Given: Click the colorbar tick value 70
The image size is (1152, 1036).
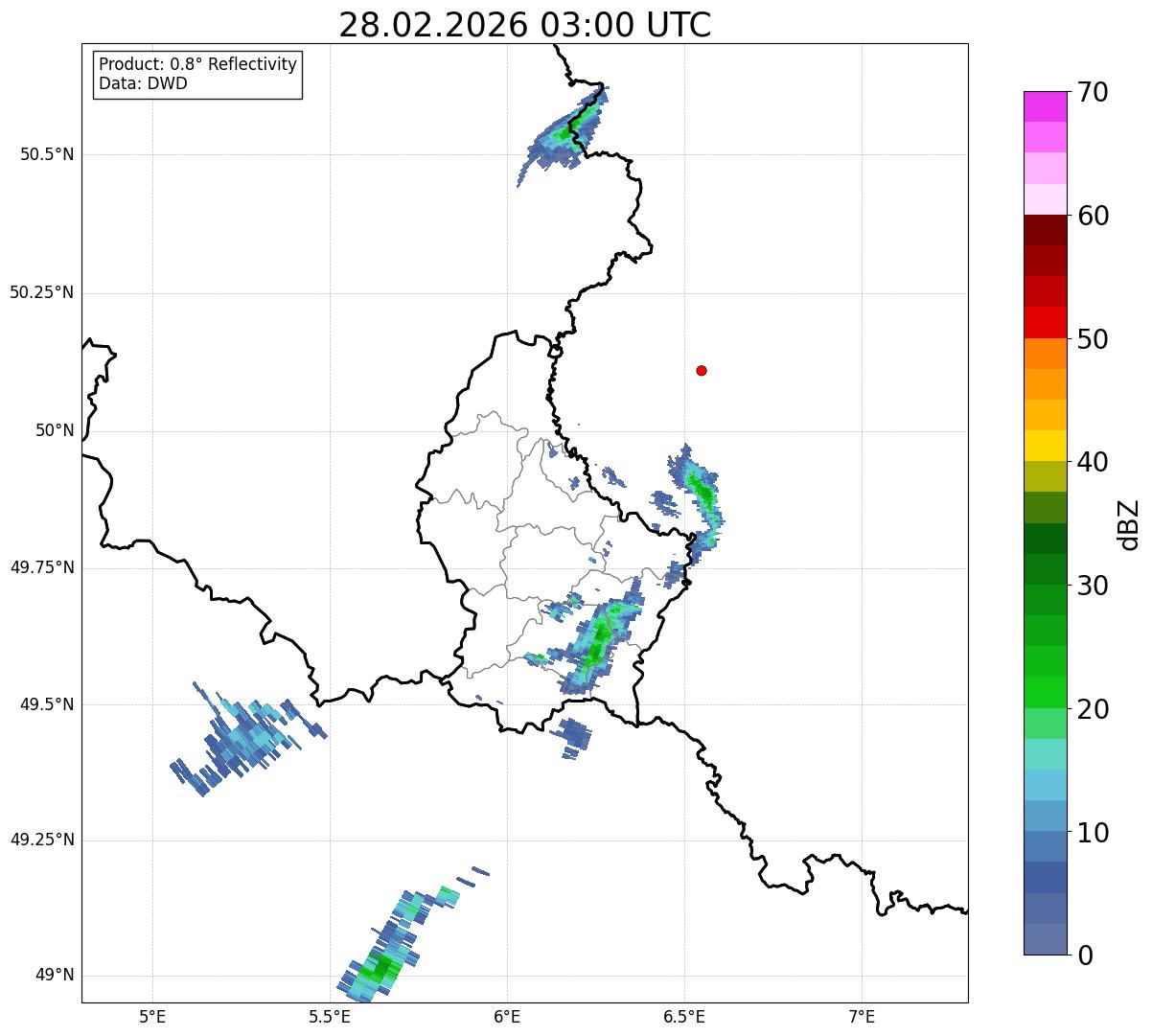Looking at the screenshot, I should [1093, 92].
